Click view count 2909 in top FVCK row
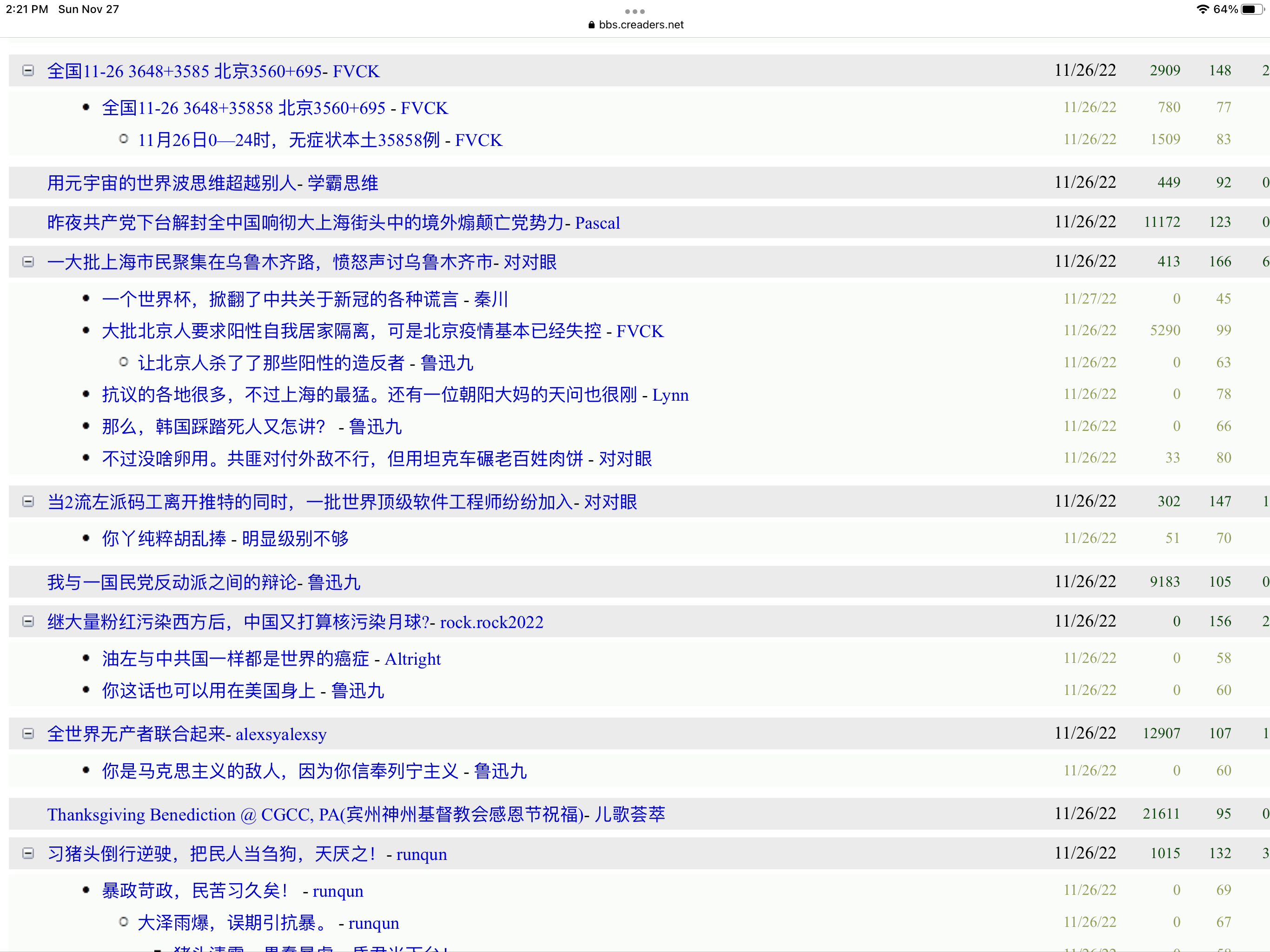 point(1165,71)
